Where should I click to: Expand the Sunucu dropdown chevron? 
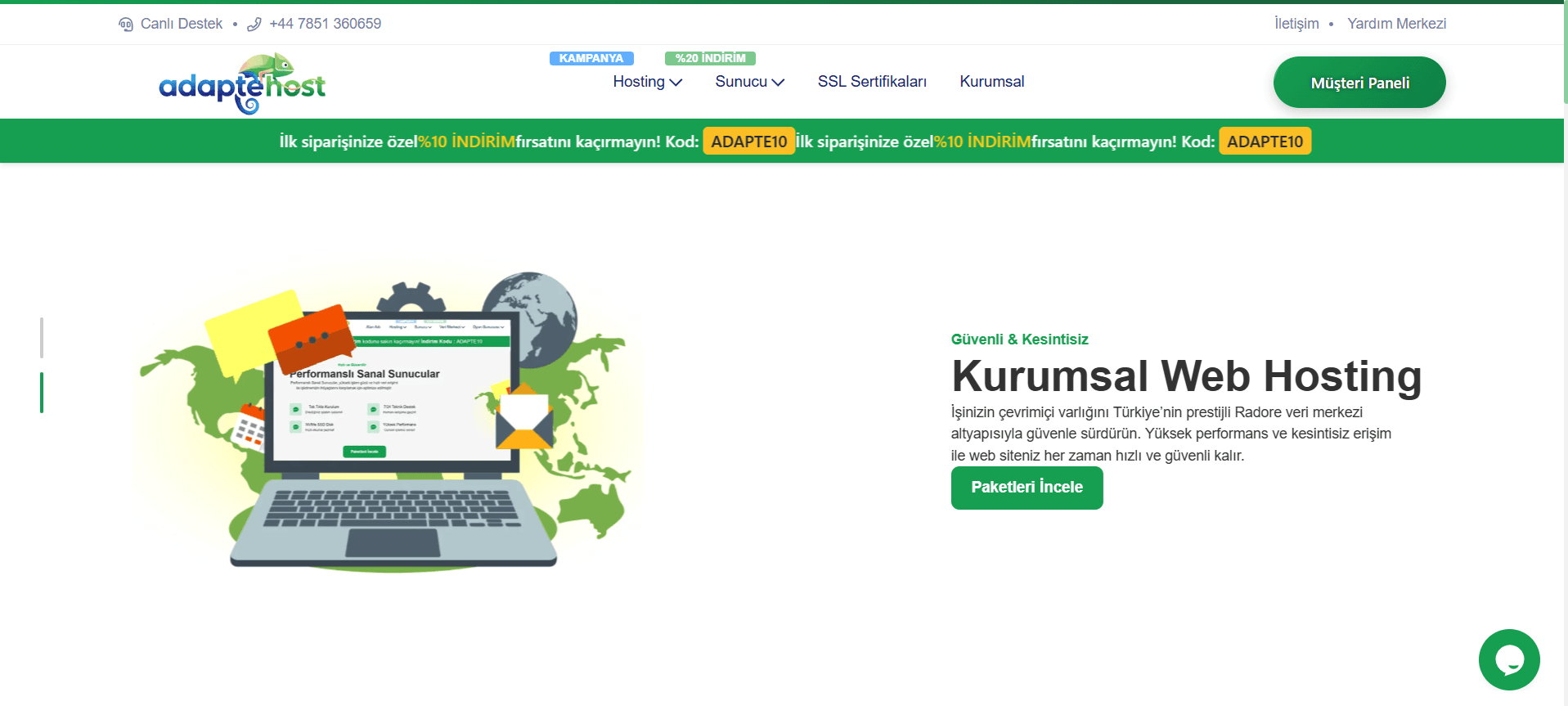pyautogui.click(x=779, y=82)
